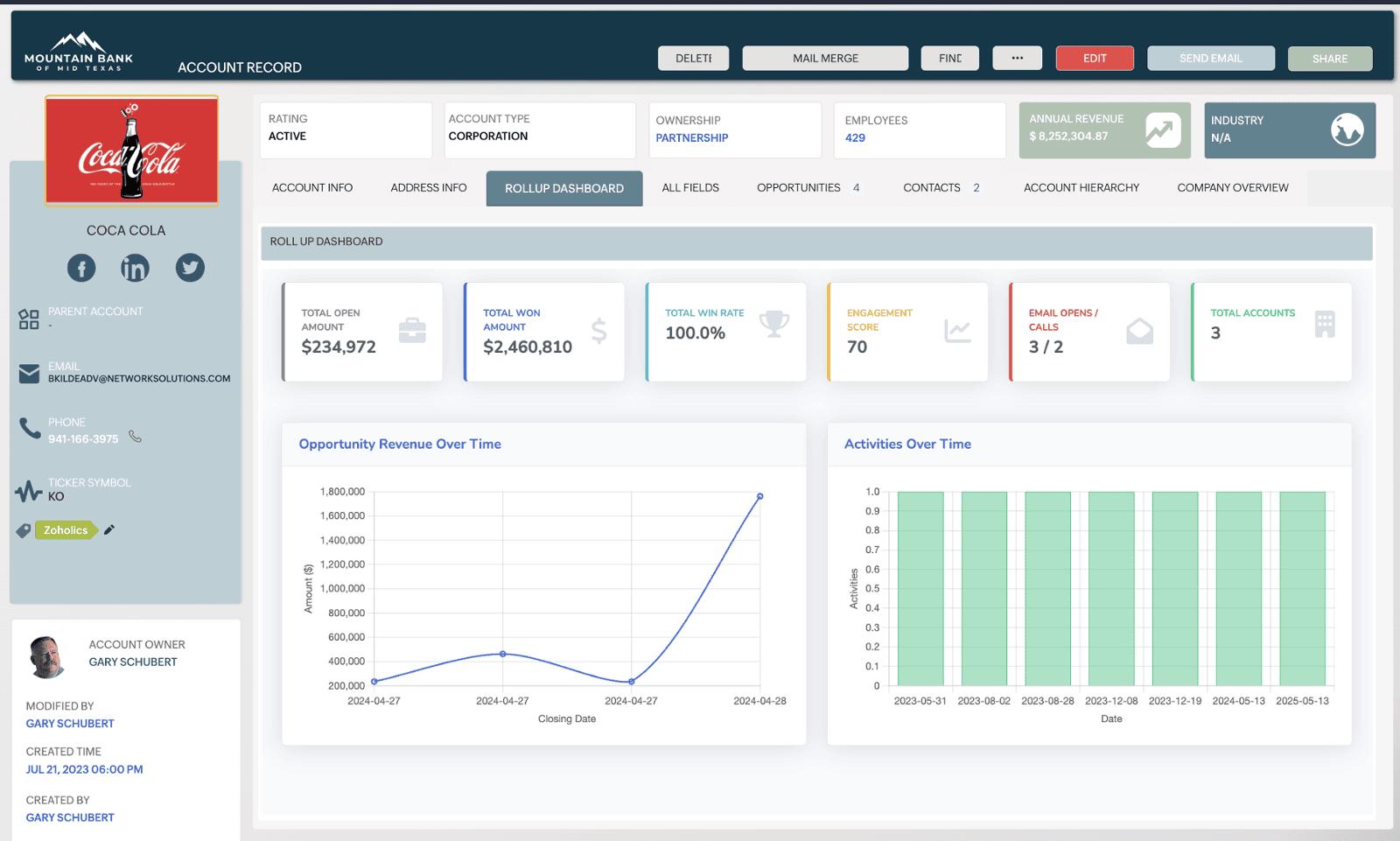Click the tag icon beside Zoholics
This screenshot has width=1400, height=841.
(x=24, y=530)
